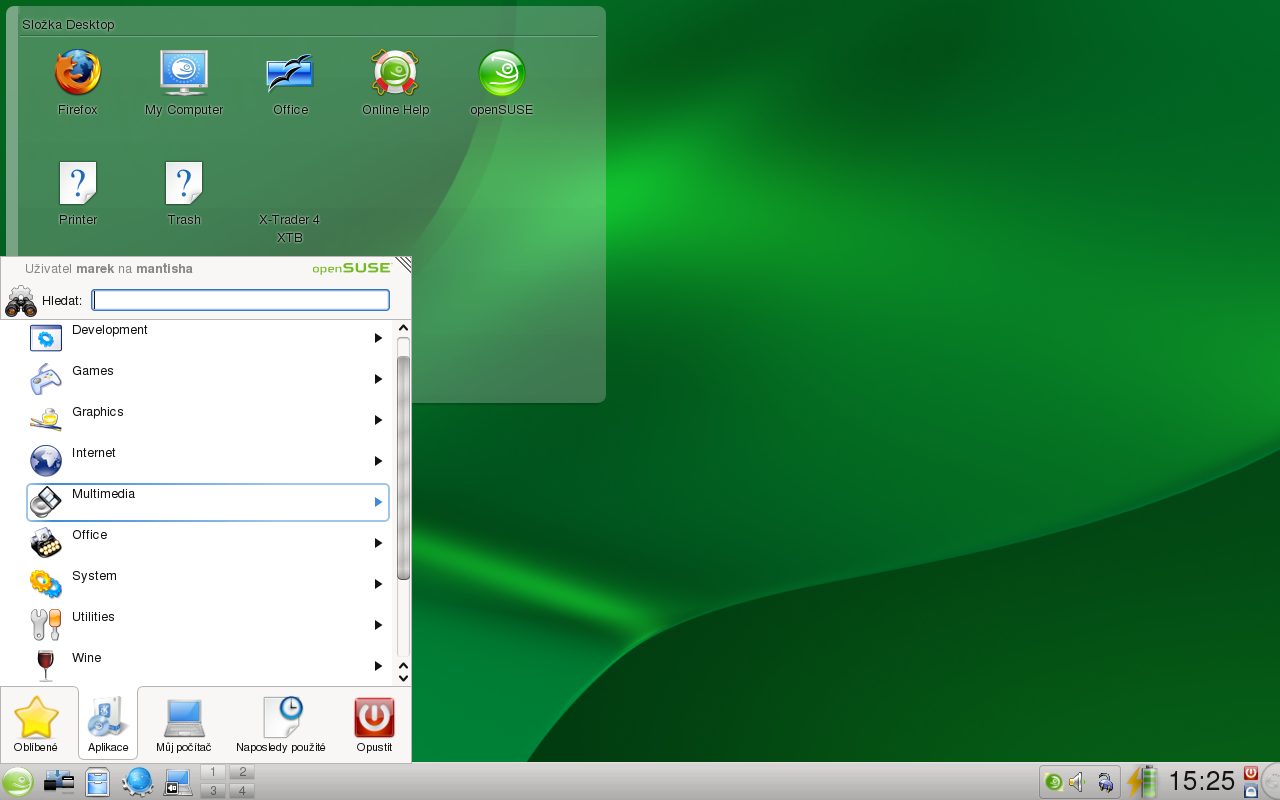Open the Games menu category
The image size is (1280, 800).
pos(208,379)
